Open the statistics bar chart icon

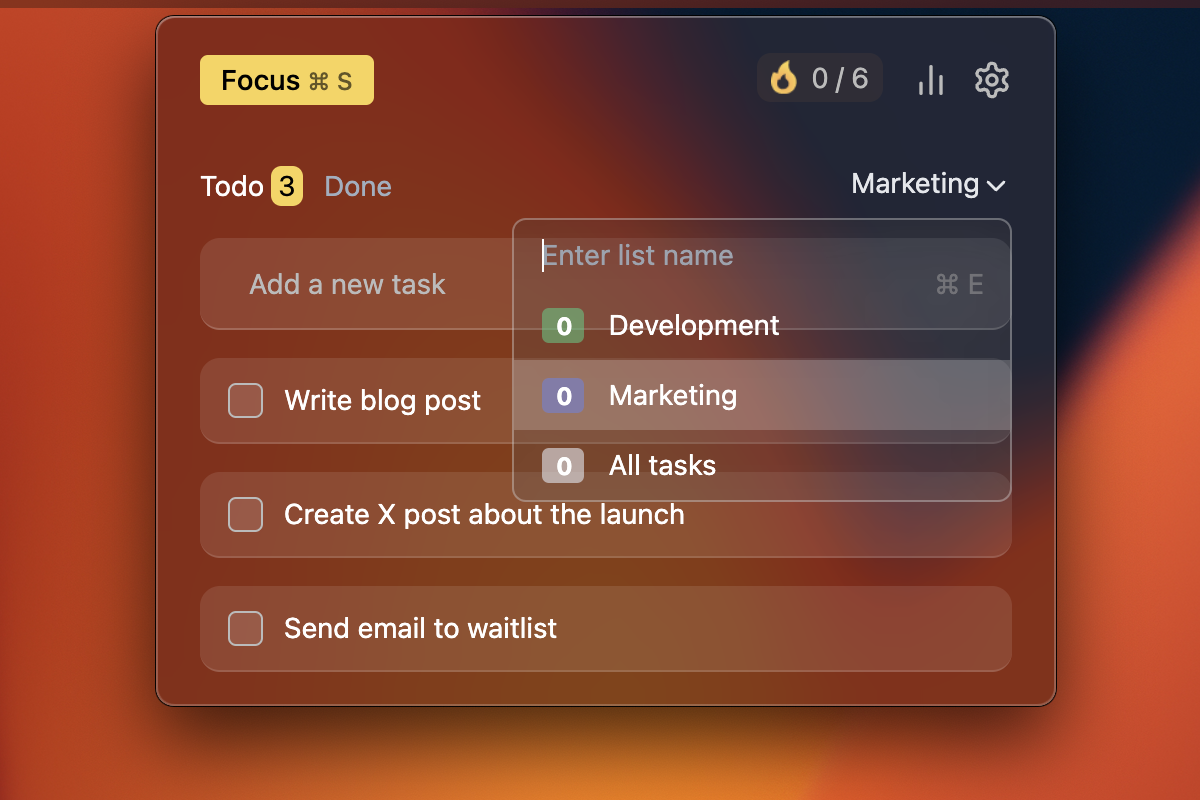click(x=931, y=80)
